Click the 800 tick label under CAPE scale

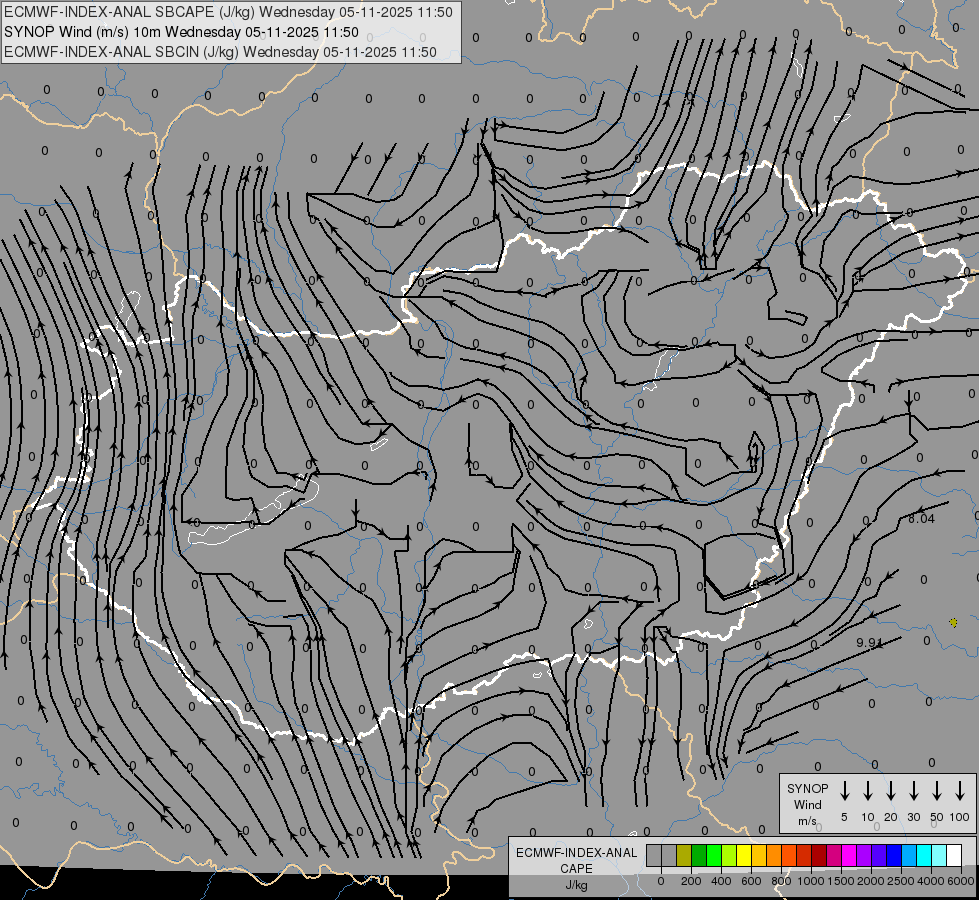[781, 881]
